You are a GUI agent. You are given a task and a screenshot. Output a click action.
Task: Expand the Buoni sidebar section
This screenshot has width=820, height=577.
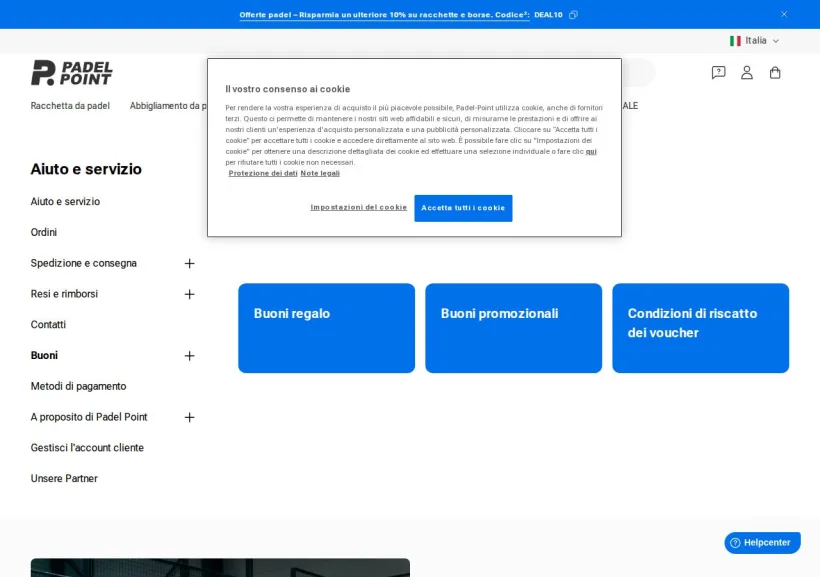tap(189, 356)
